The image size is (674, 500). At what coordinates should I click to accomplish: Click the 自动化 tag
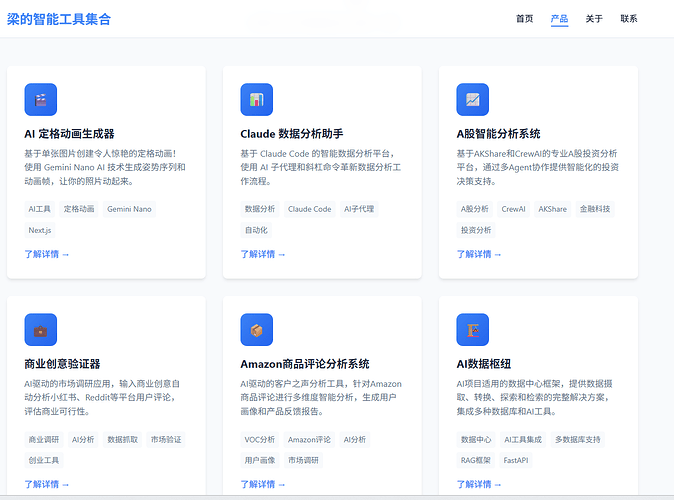coord(256,230)
